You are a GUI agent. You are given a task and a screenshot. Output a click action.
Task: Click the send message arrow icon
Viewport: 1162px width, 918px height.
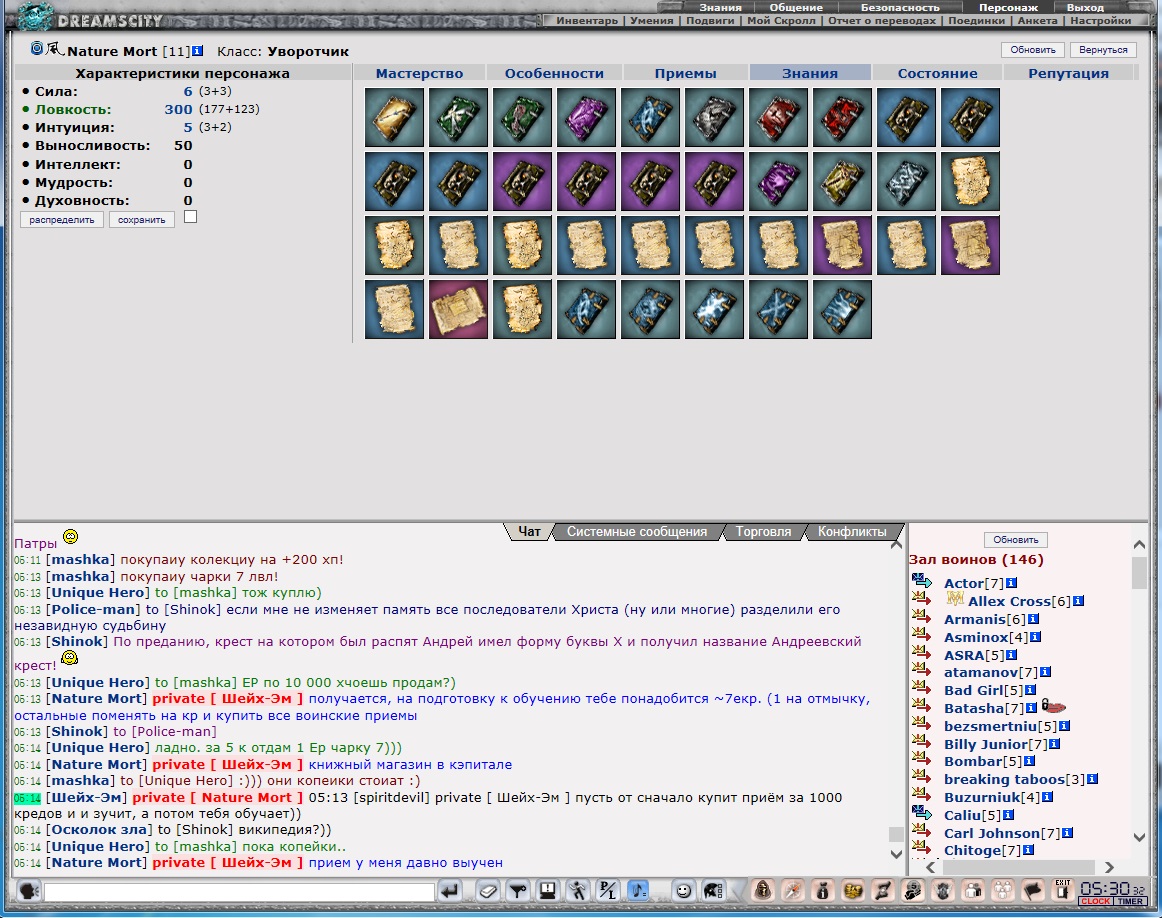pyautogui.click(x=450, y=890)
